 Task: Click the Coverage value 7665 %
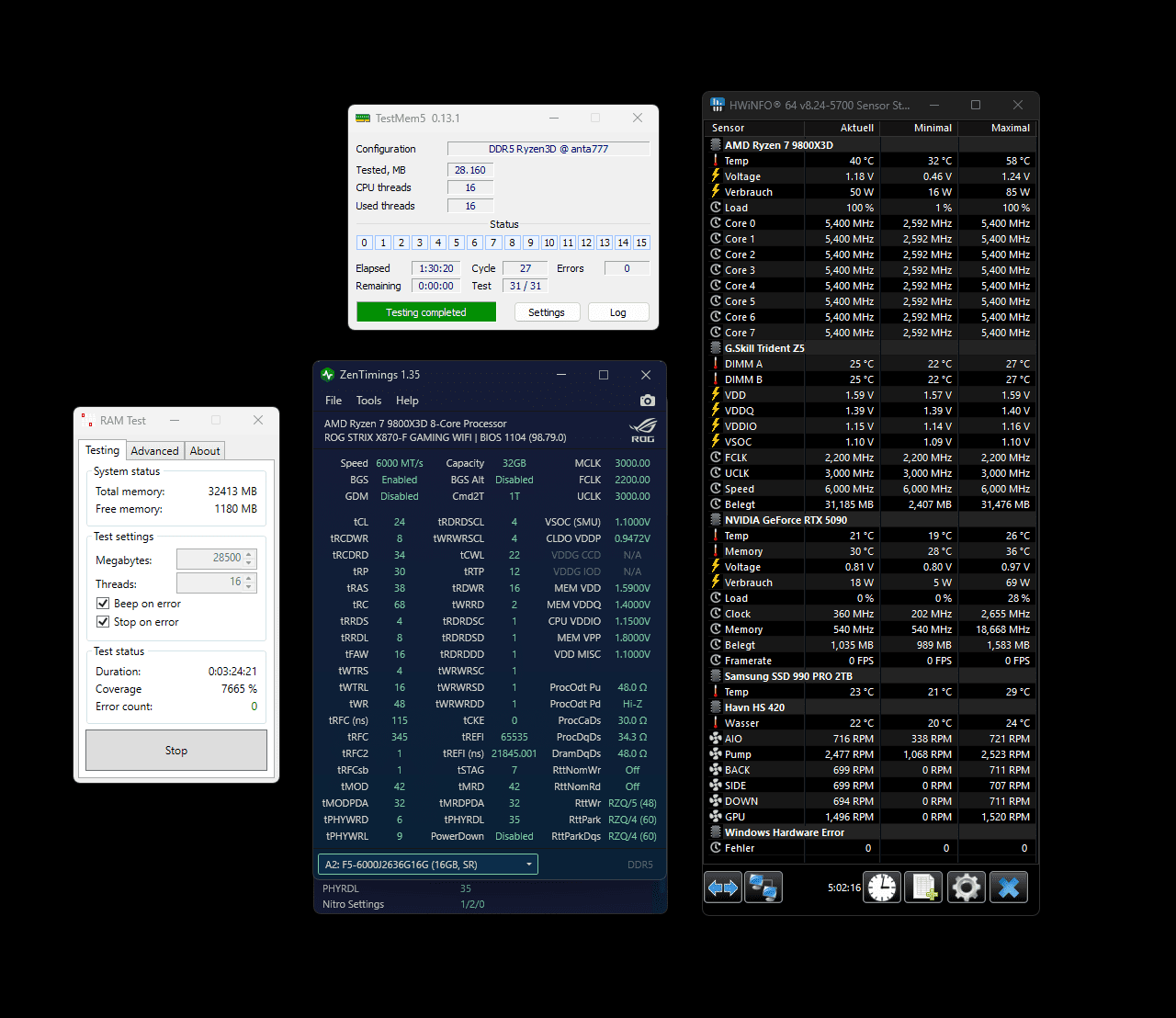point(239,689)
